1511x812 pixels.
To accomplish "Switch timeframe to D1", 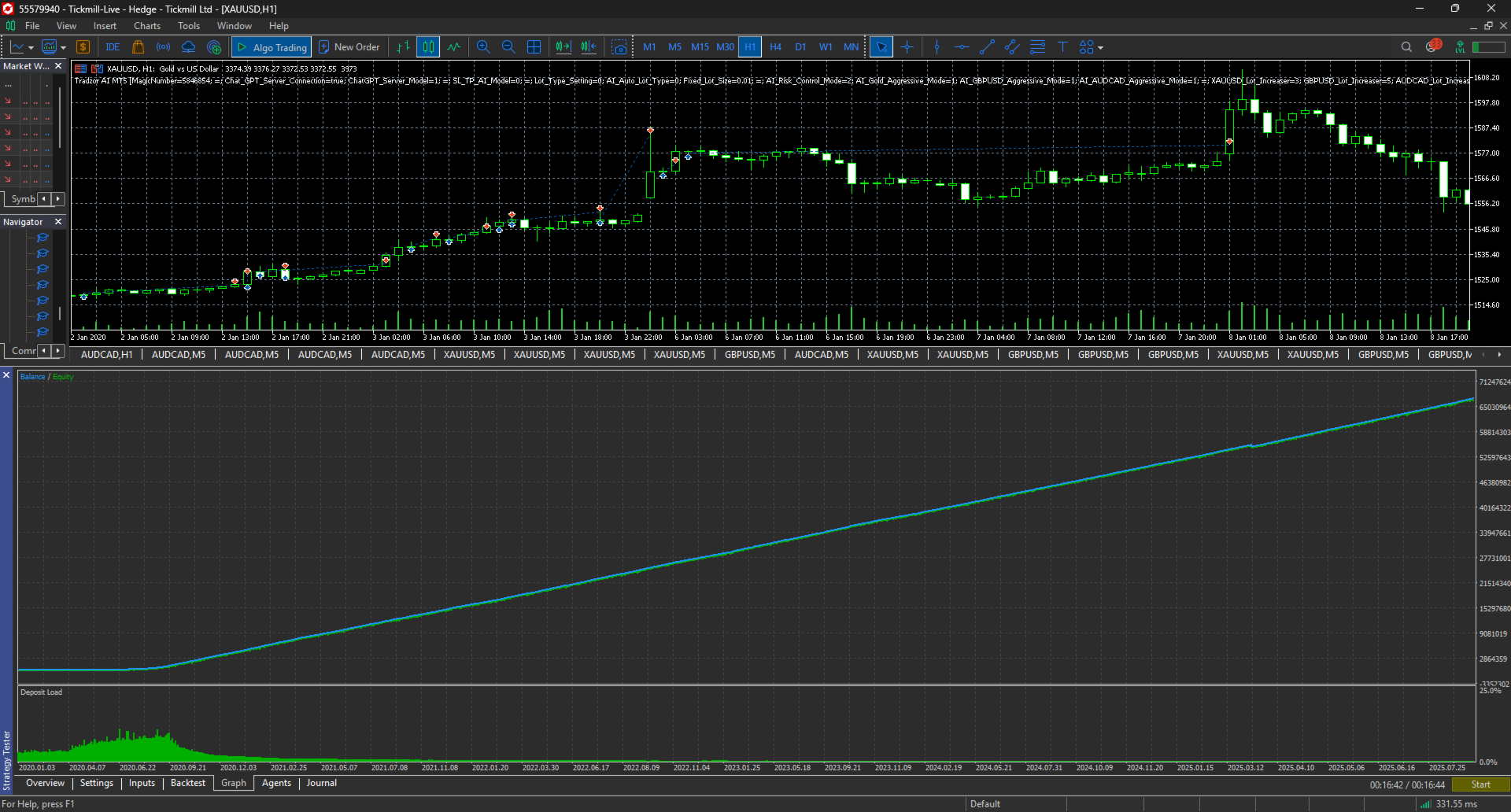I will (800, 47).
